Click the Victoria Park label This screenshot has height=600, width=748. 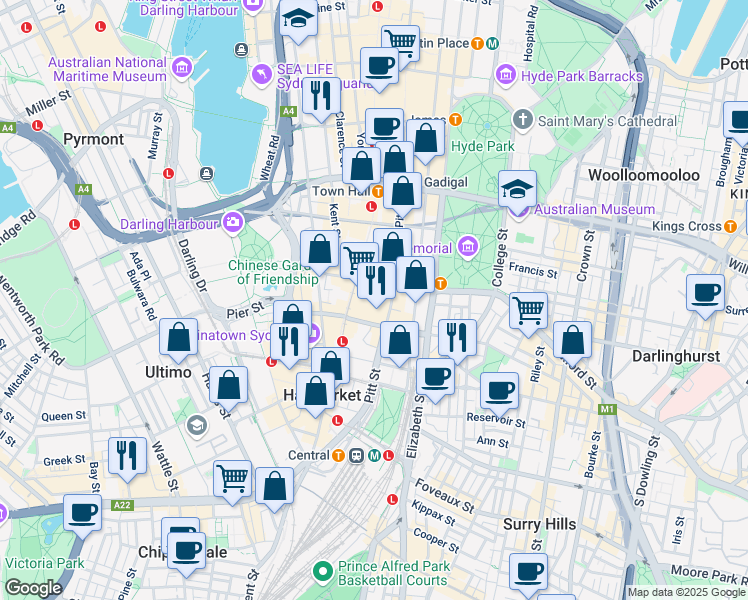pos(44,563)
